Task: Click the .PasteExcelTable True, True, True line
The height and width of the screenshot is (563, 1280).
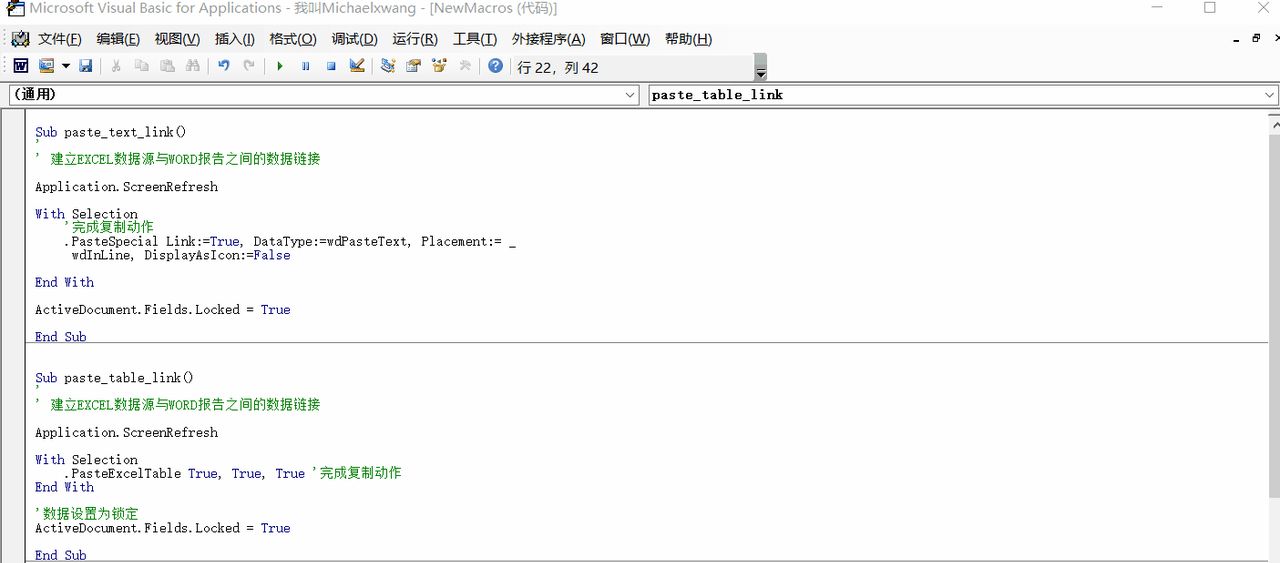Action: [x=233, y=473]
